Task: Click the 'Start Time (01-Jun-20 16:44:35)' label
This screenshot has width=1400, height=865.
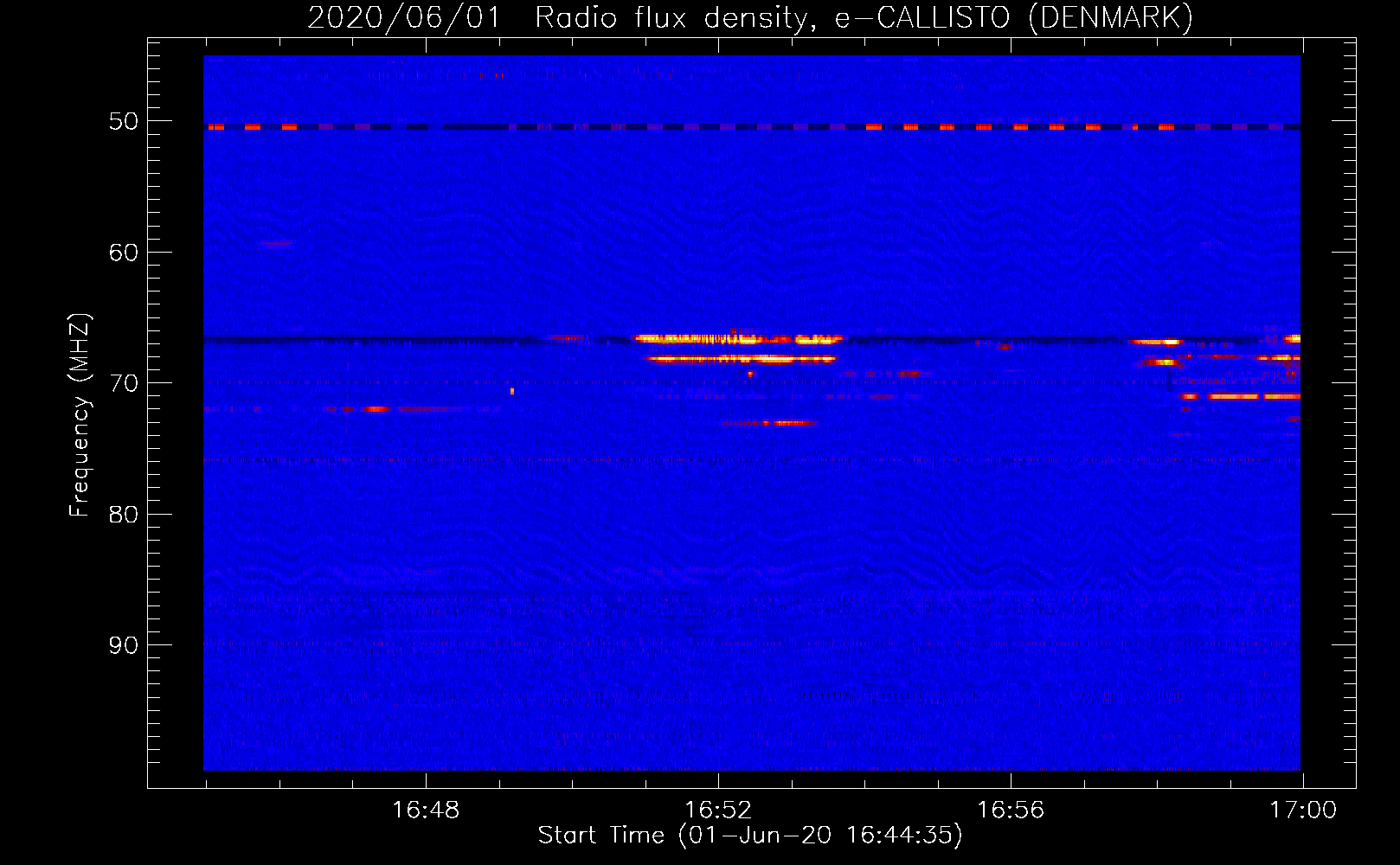Action: click(x=750, y=836)
